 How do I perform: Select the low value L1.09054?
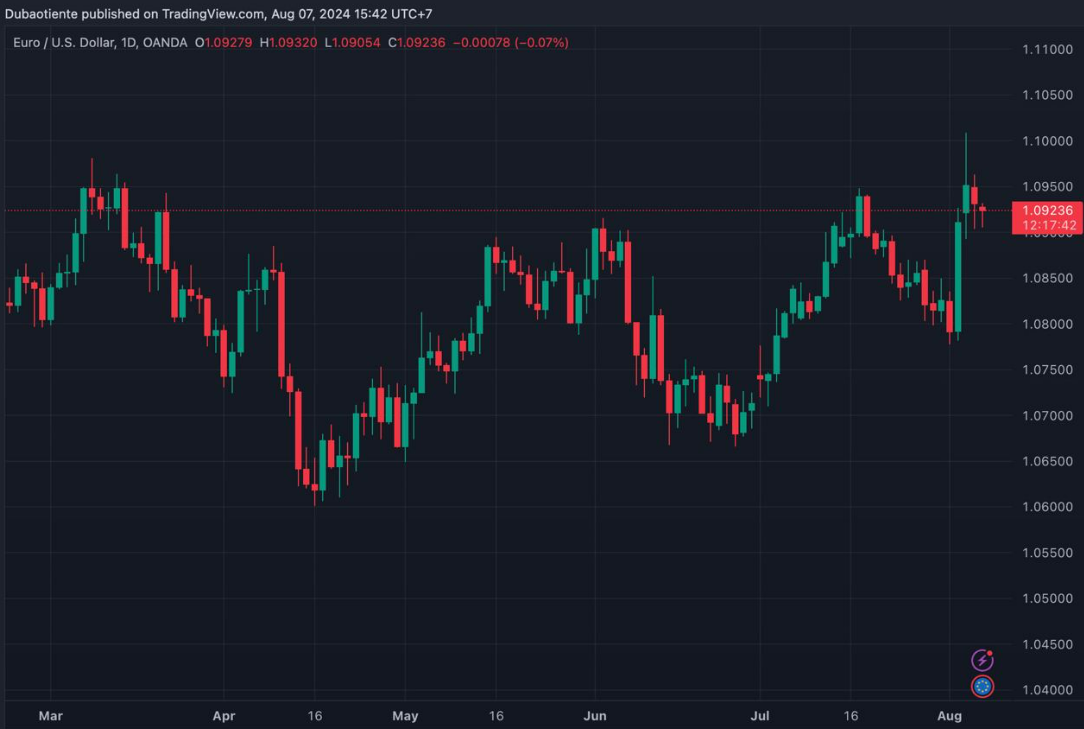click(x=353, y=43)
